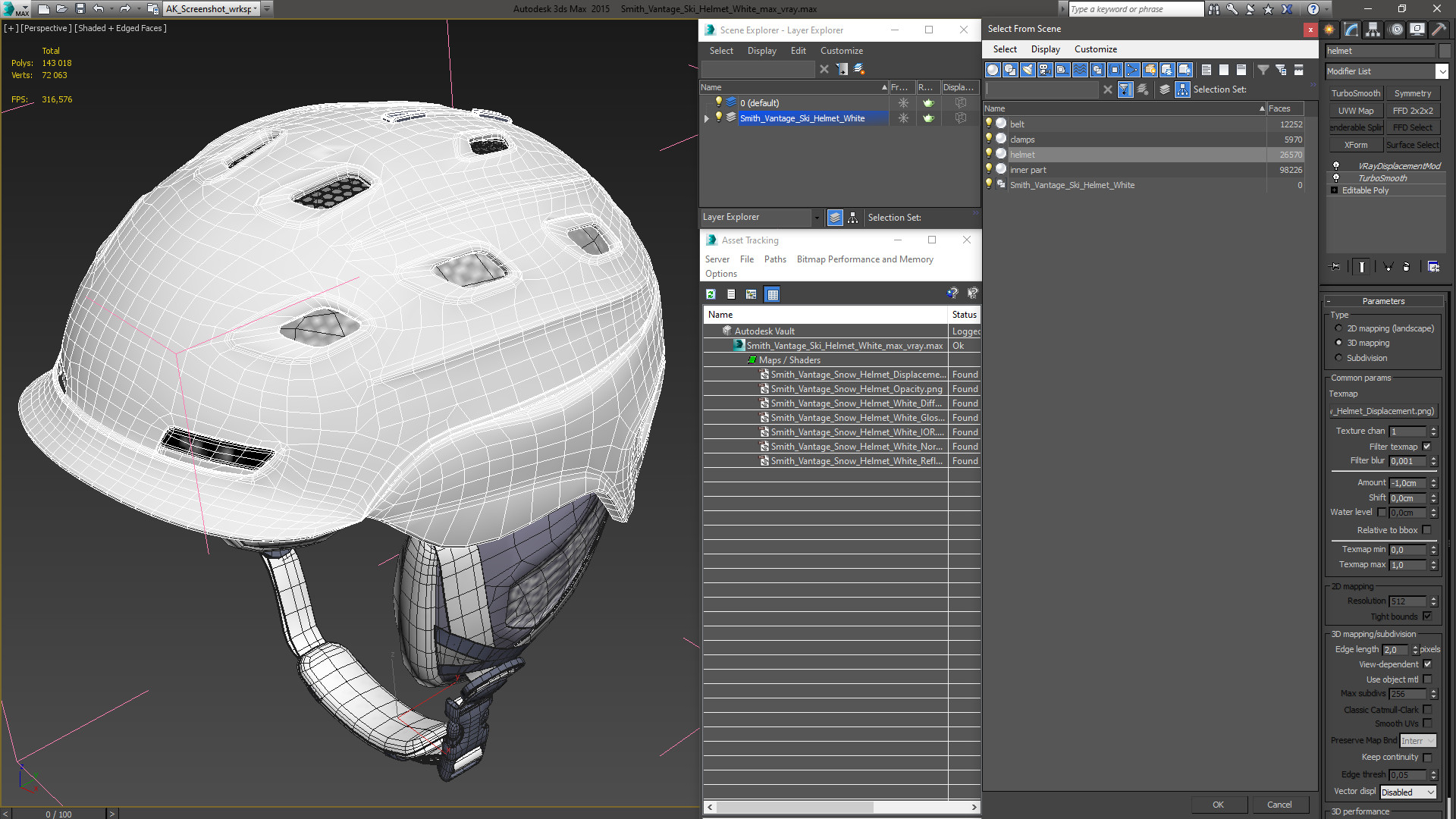
Task: Click Refresh icon in Asset Tracking
Action: (711, 294)
